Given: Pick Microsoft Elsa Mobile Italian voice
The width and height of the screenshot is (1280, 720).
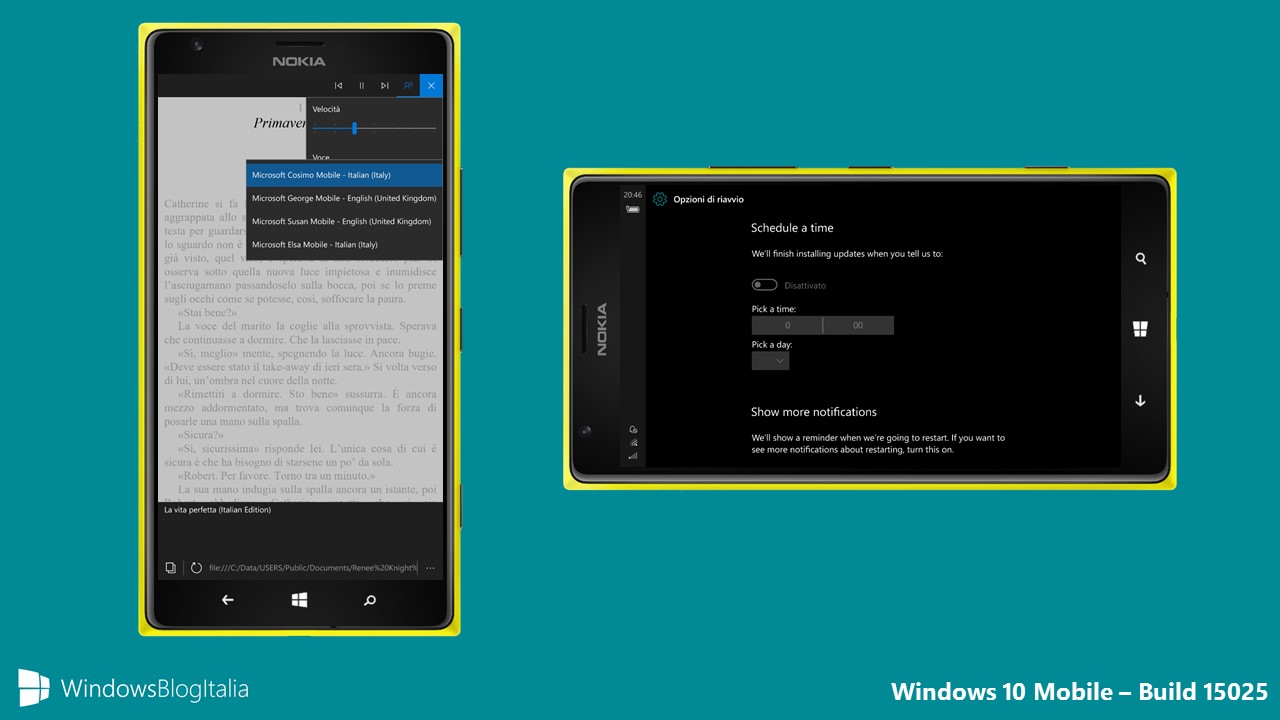Looking at the screenshot, I should click(344, 244).
